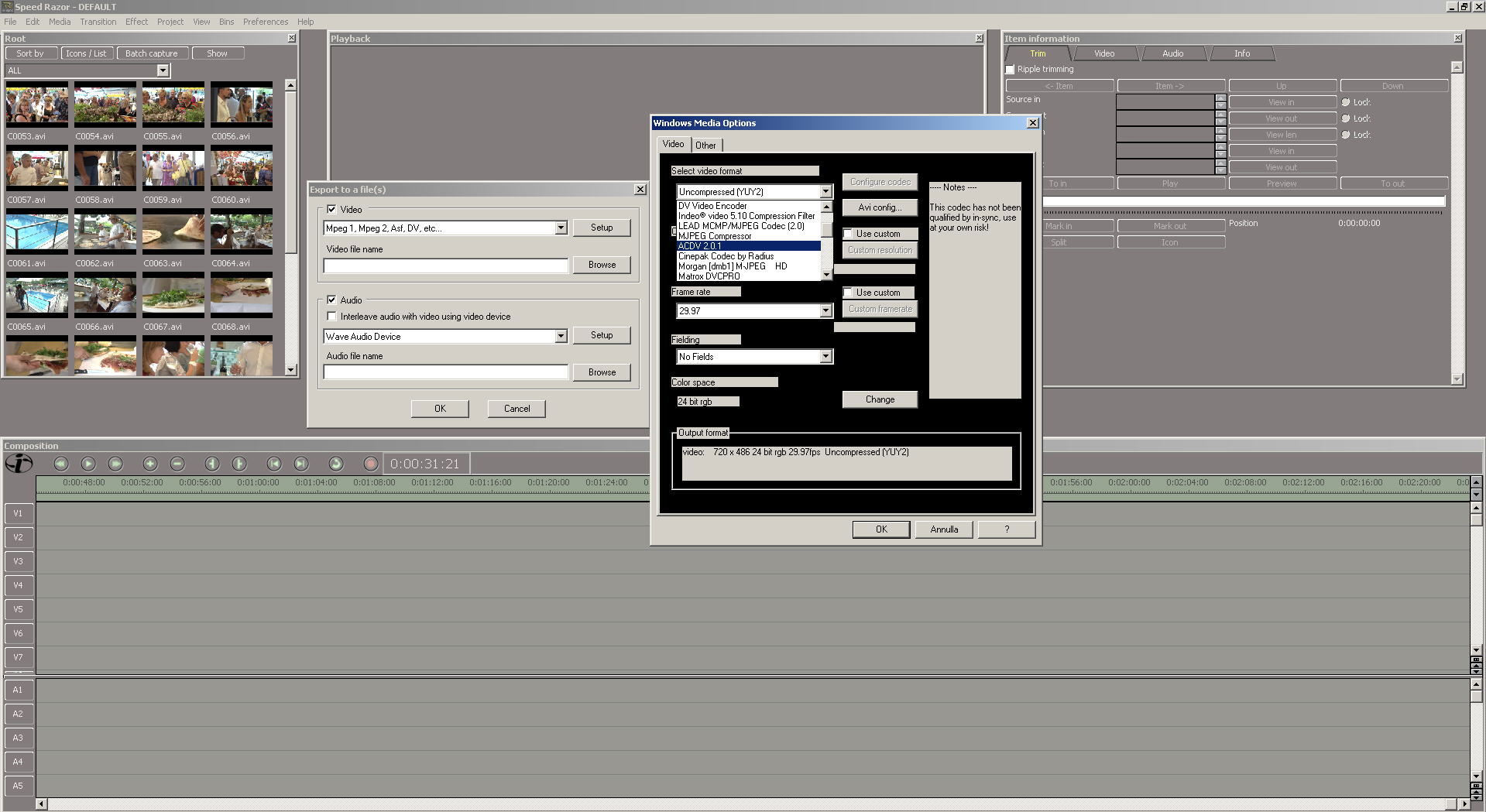Close the Export to a file(s) dialog
Viewport: 1486px width, 812px height.
click(x=640, y=189)
